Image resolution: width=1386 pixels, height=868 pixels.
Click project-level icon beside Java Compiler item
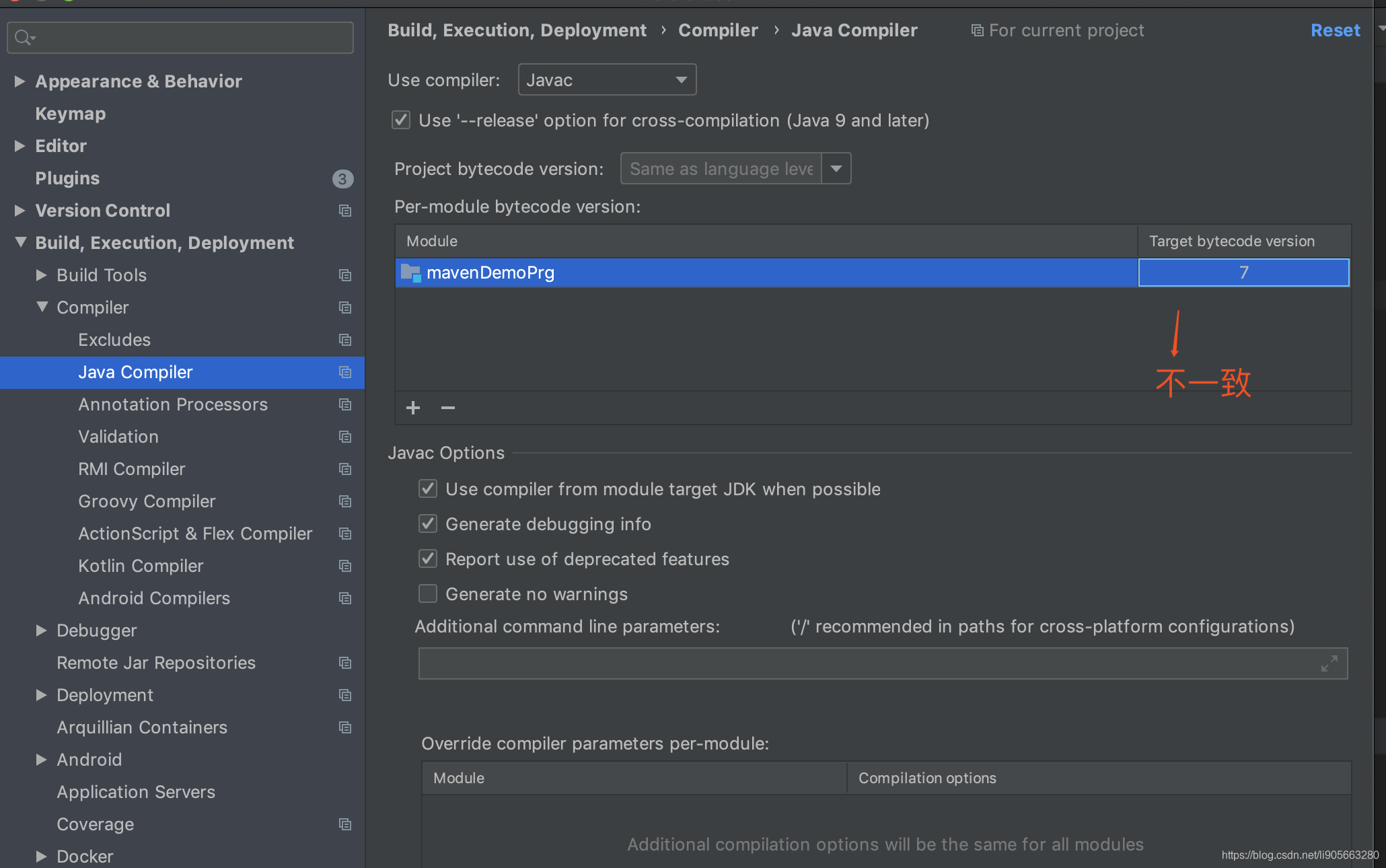click(x=345, y=372)
